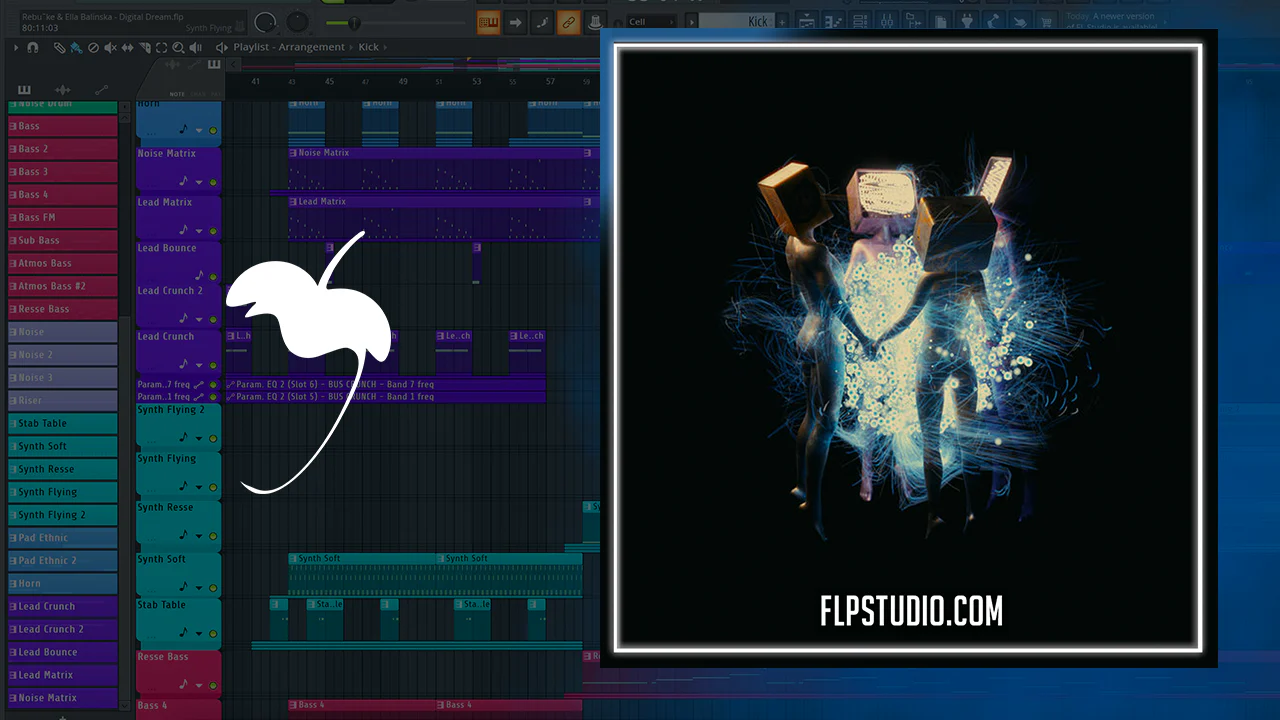Select the Mute tool in playlist toolbar
Image resolution: width=1280 pixels, height=720 pixels.
click(110, 47)
